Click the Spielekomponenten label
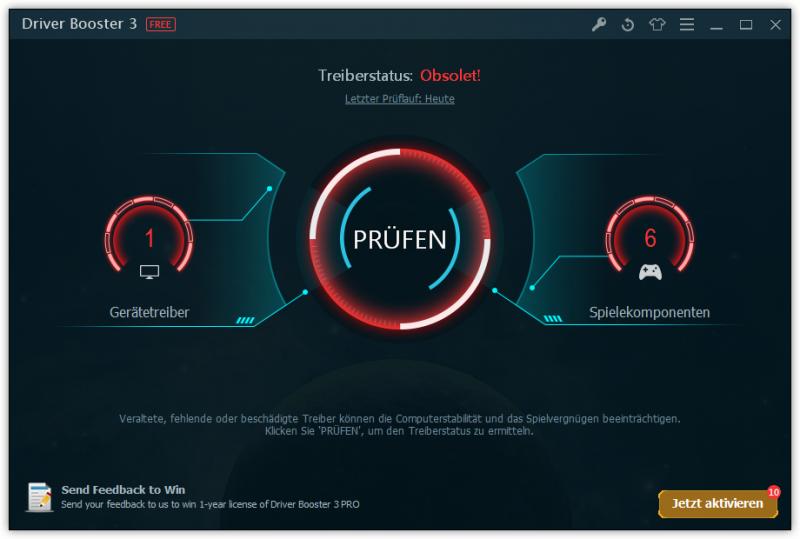Viewport: 800px width, 539px height. 649,312
